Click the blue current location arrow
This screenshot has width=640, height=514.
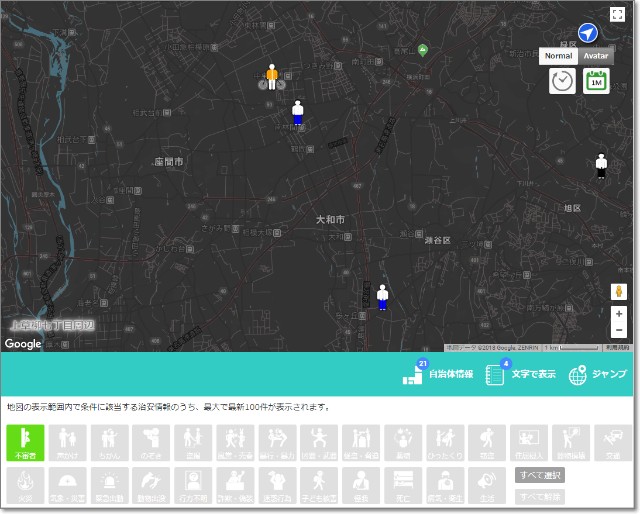coord(588,33)
